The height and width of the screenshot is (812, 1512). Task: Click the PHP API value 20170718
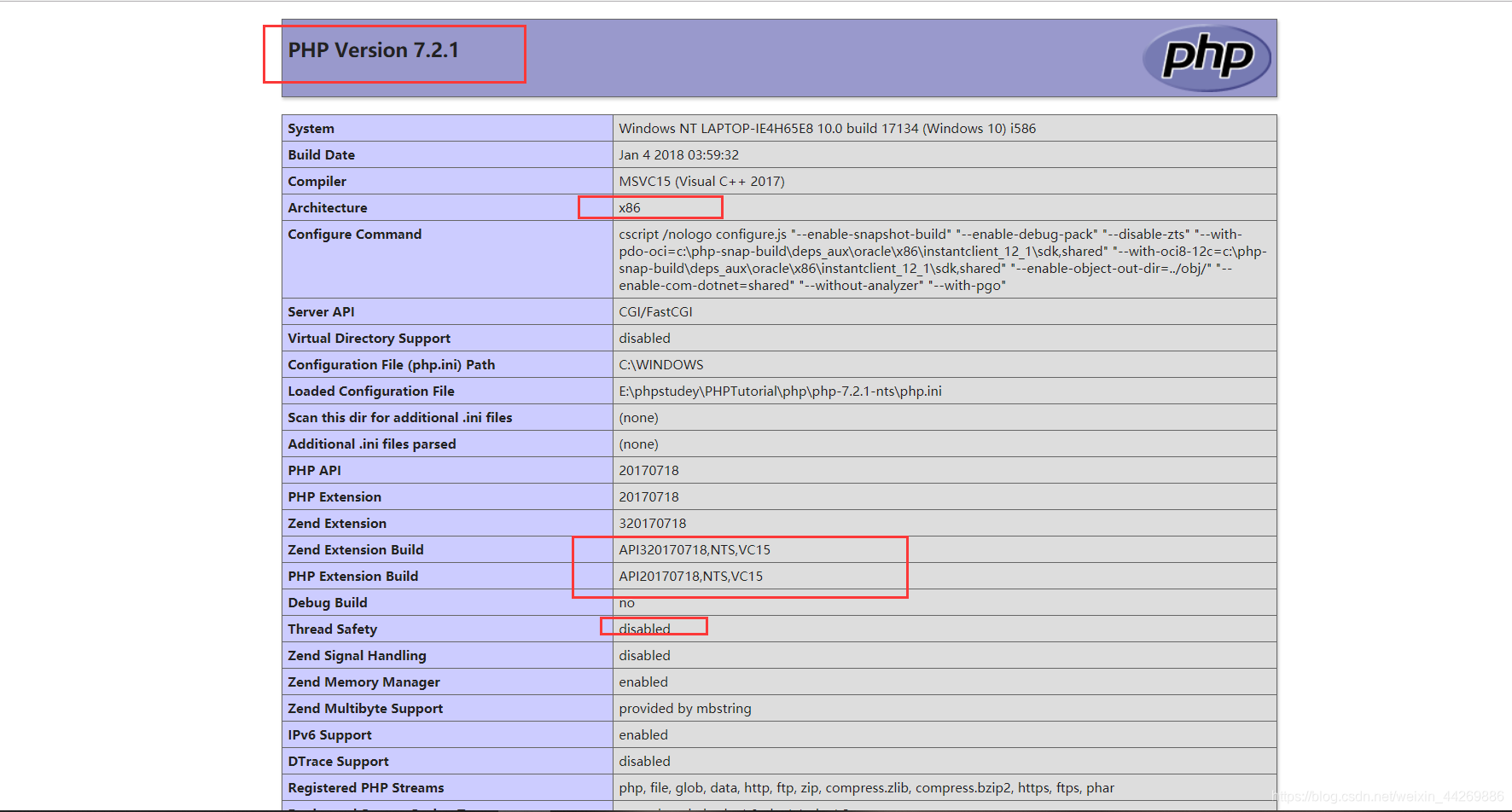coord(648,470)
